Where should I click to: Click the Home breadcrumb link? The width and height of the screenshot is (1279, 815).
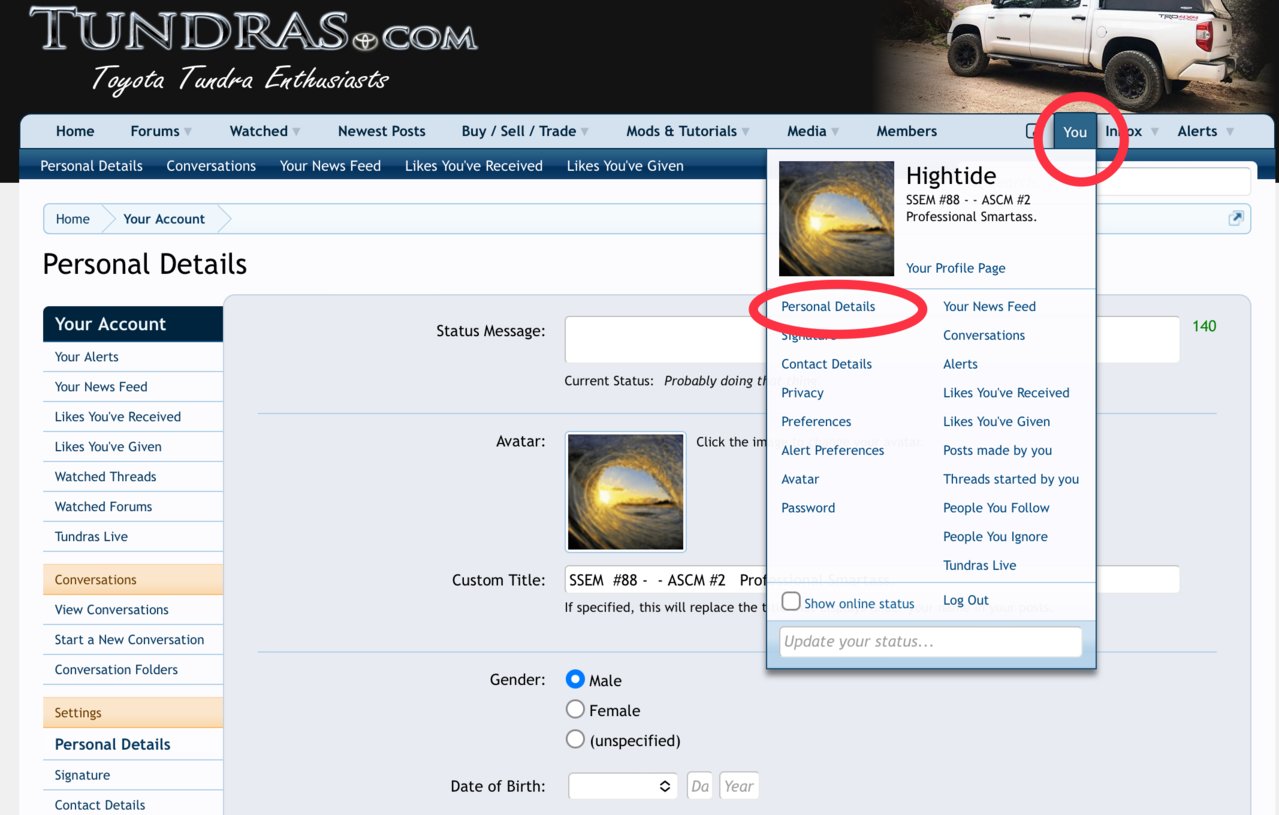tap(72, 219)
